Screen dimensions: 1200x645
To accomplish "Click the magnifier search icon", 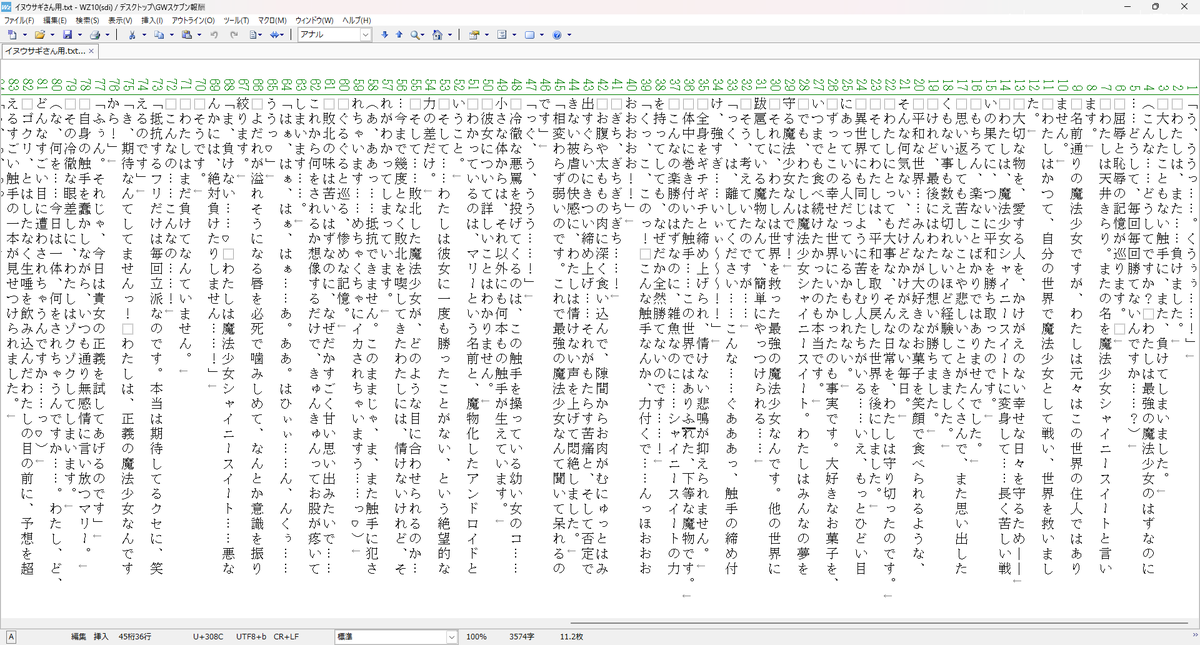I will [x=415, y=35].
